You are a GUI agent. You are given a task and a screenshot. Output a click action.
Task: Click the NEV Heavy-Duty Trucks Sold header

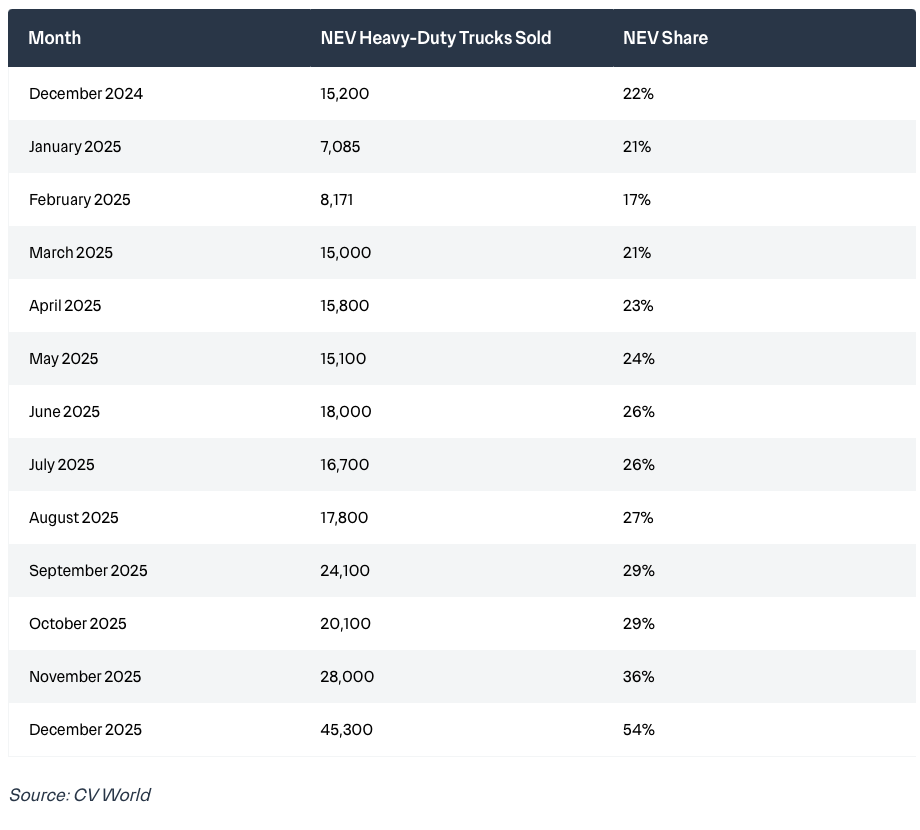tap(435, 38)
